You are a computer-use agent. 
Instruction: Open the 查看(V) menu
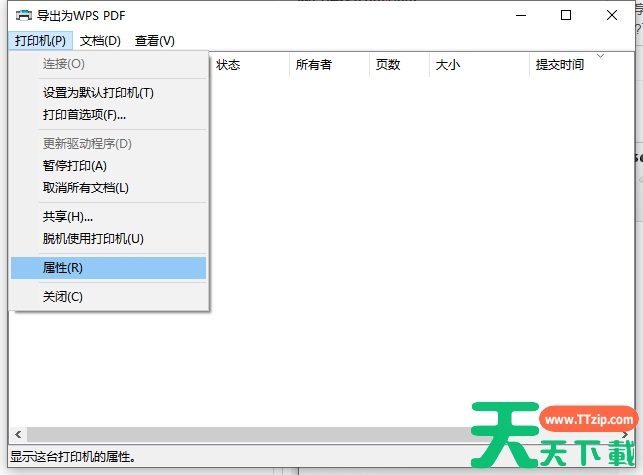pos(155,41)
